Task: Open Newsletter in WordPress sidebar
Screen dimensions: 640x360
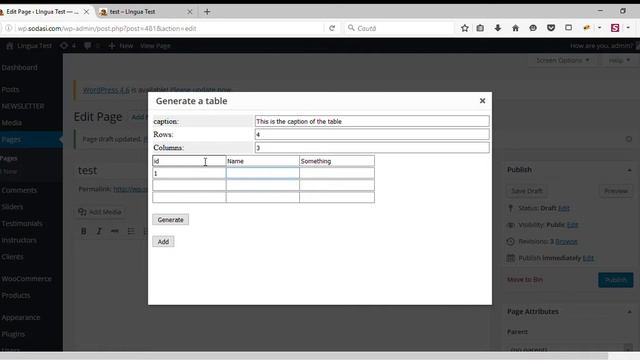Action: [x=22, y=106]
